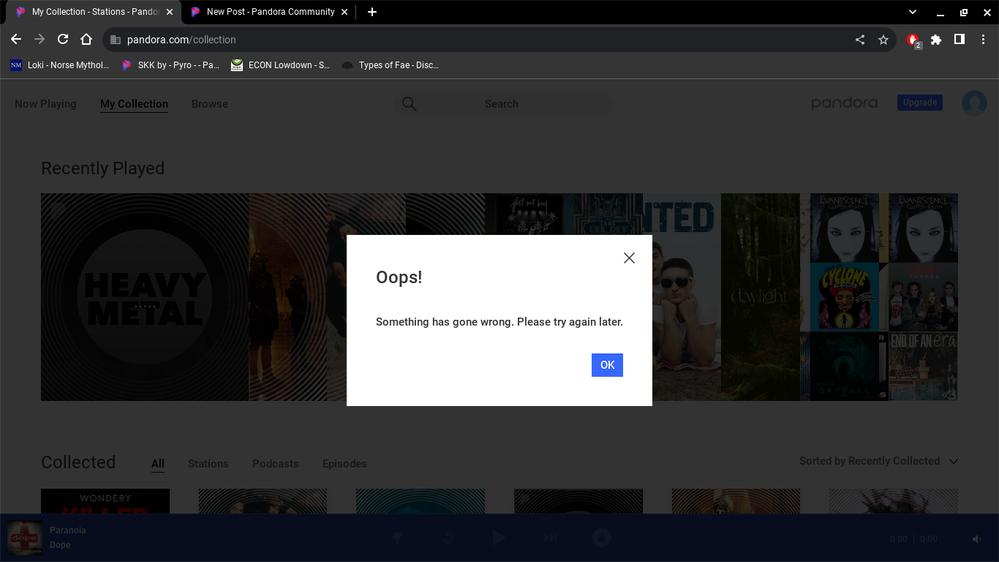Share this page via address bar icon
This screenshot has height=562, width=999.
[860, 40]
